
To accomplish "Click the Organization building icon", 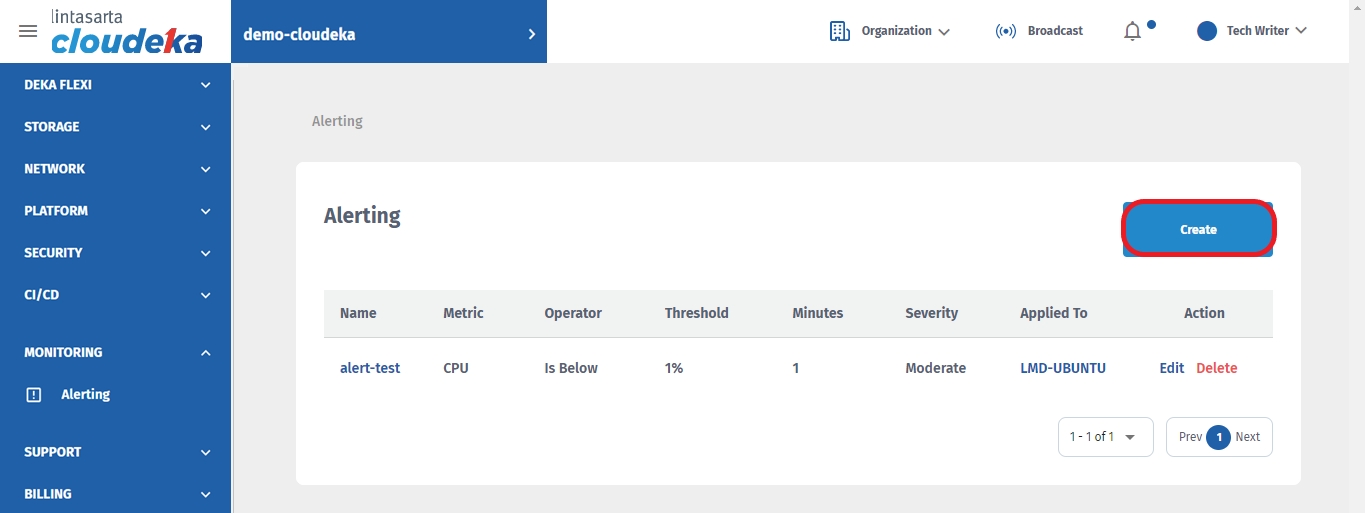I will point(839,31).
